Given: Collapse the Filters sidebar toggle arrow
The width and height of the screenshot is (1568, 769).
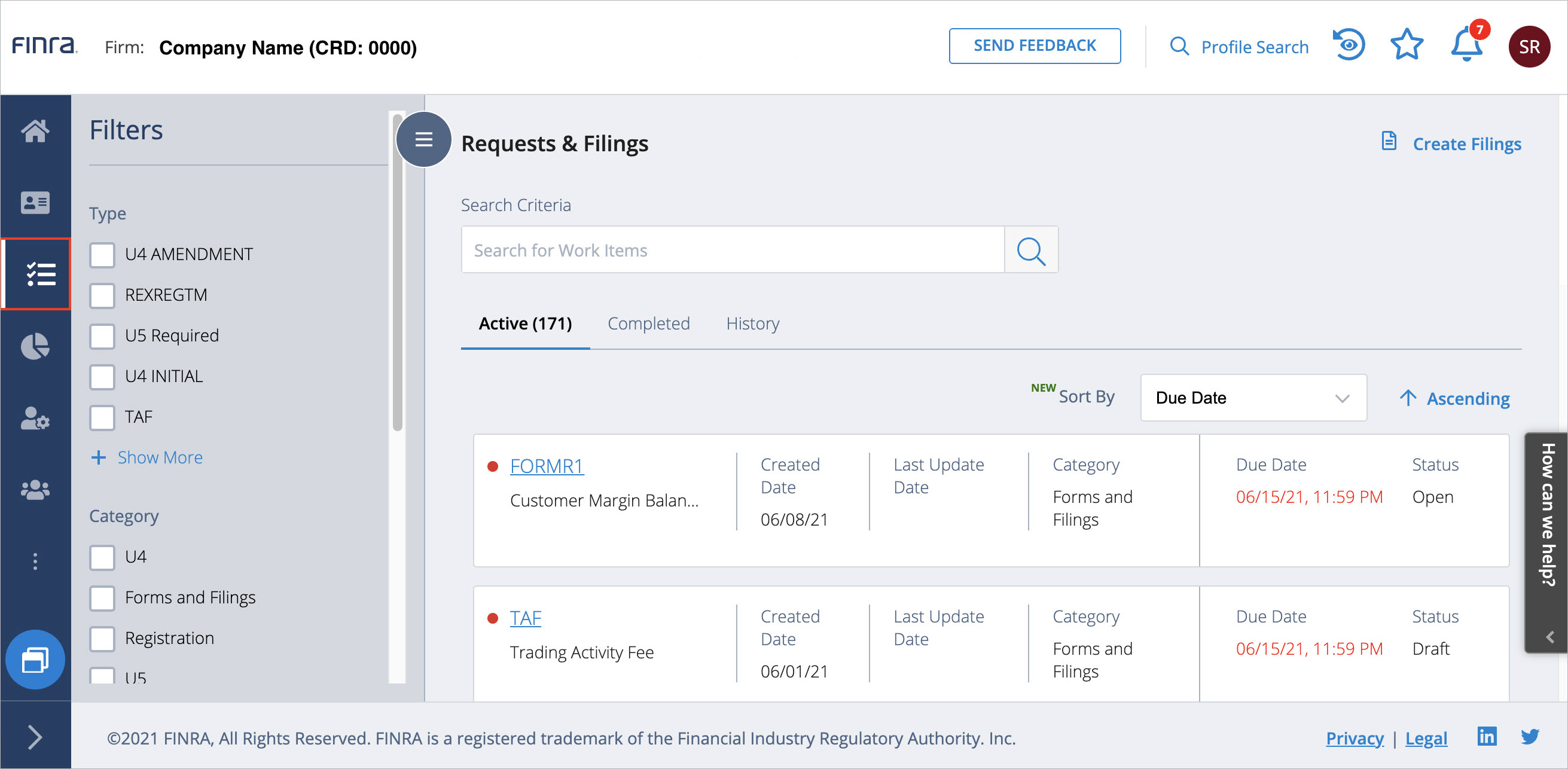Looking at the screenshot, I should (35, 735).
